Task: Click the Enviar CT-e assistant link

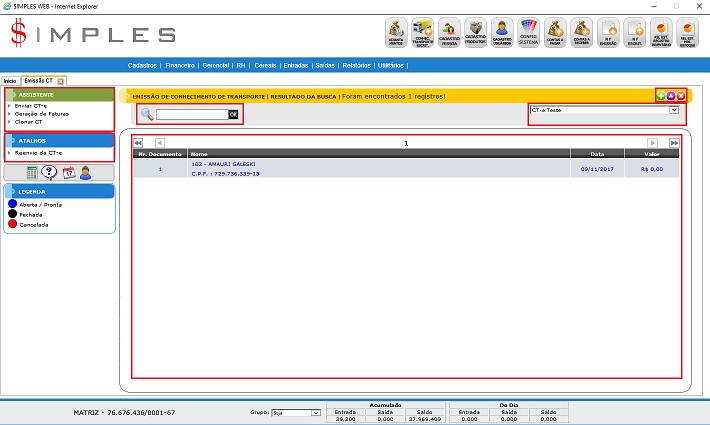Action: click(32, 105)
